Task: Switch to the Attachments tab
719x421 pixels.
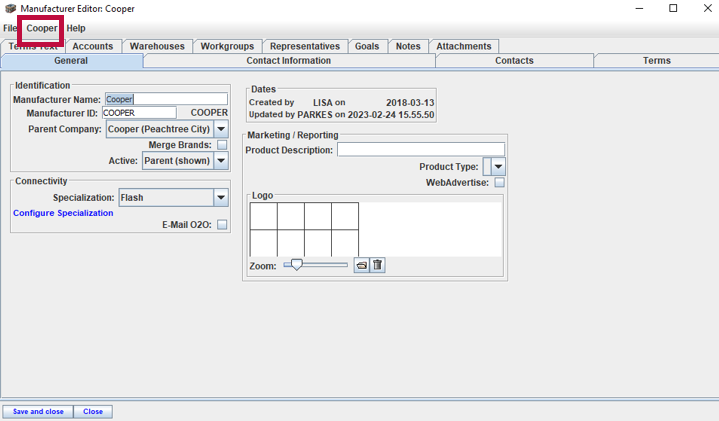Action: pyautogui.click(x=464, y=46)
